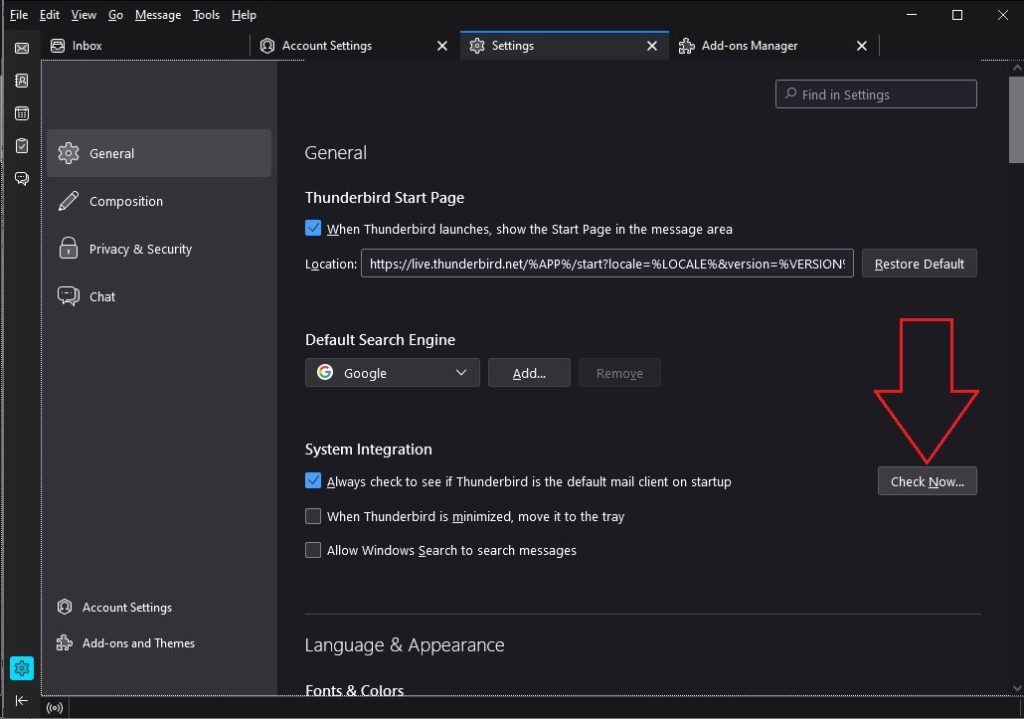
Task: Expand the Google search engine dropdown
Action: click(392, 373)
